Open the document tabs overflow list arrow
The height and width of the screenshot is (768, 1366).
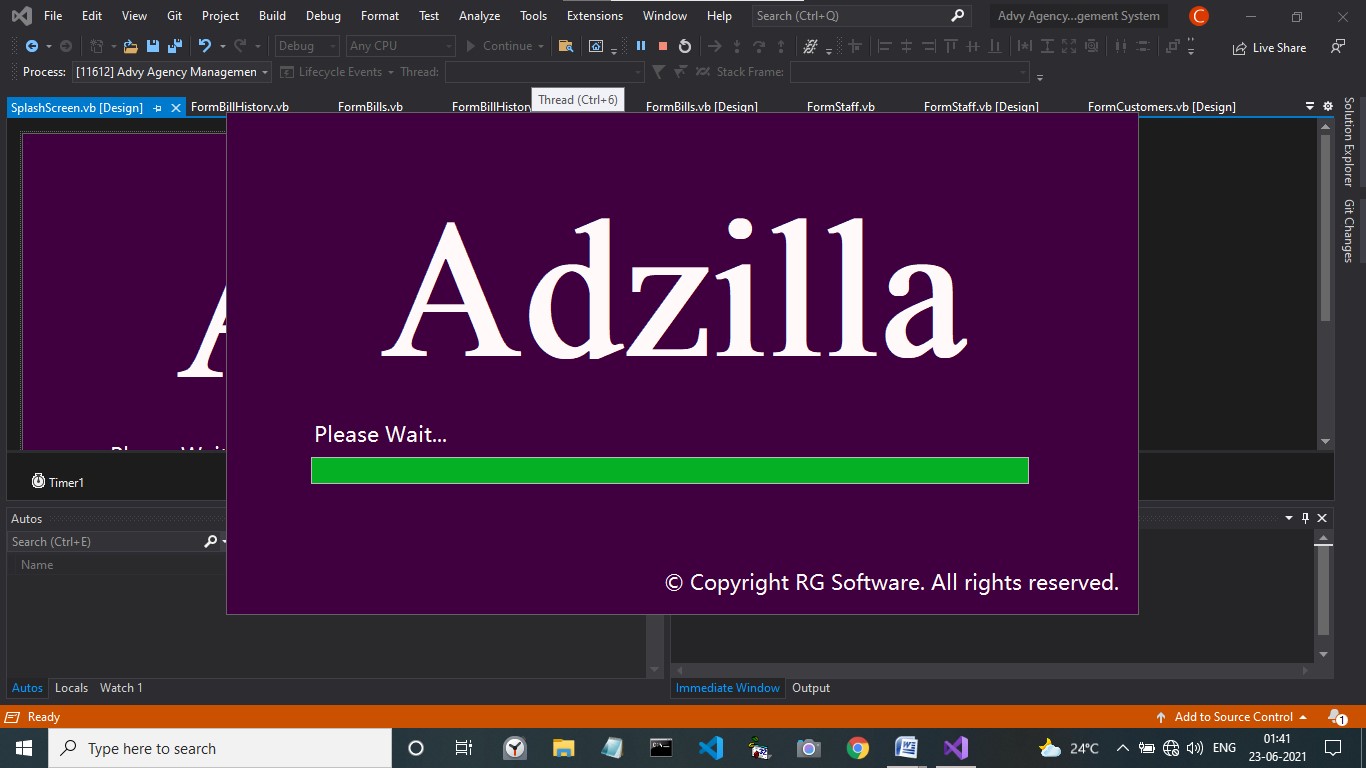point(1310,106)
